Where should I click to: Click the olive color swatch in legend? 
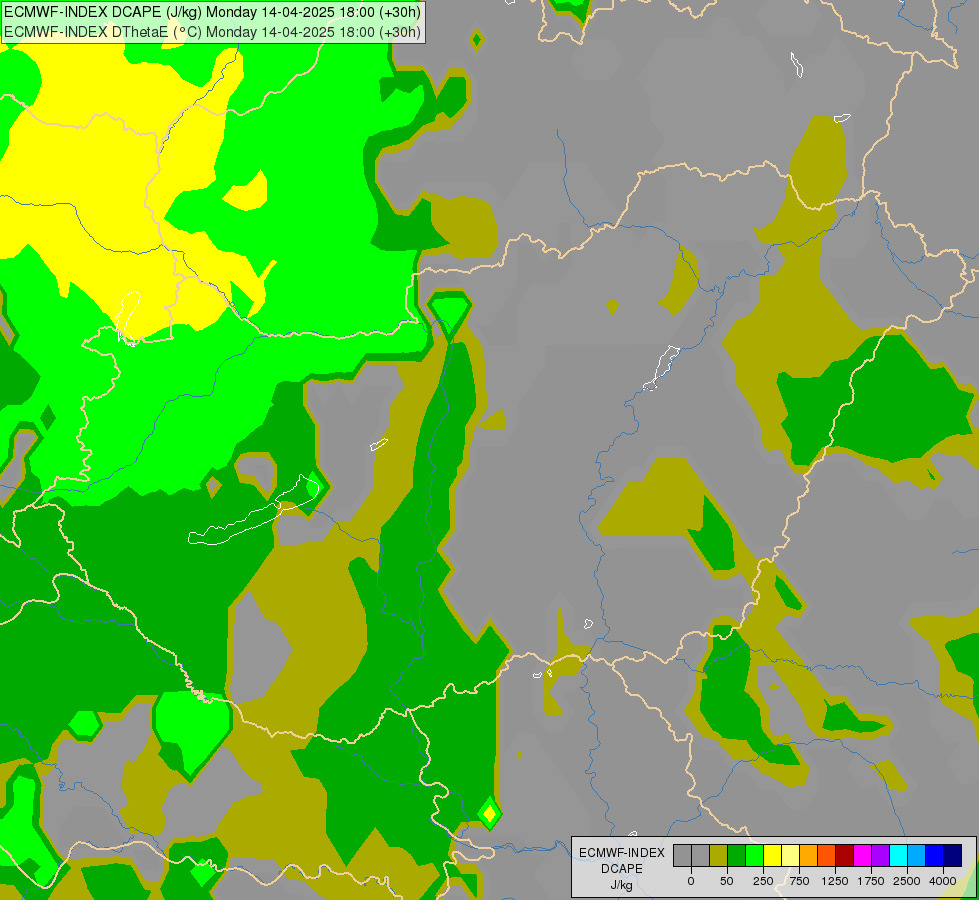(719, 855)
